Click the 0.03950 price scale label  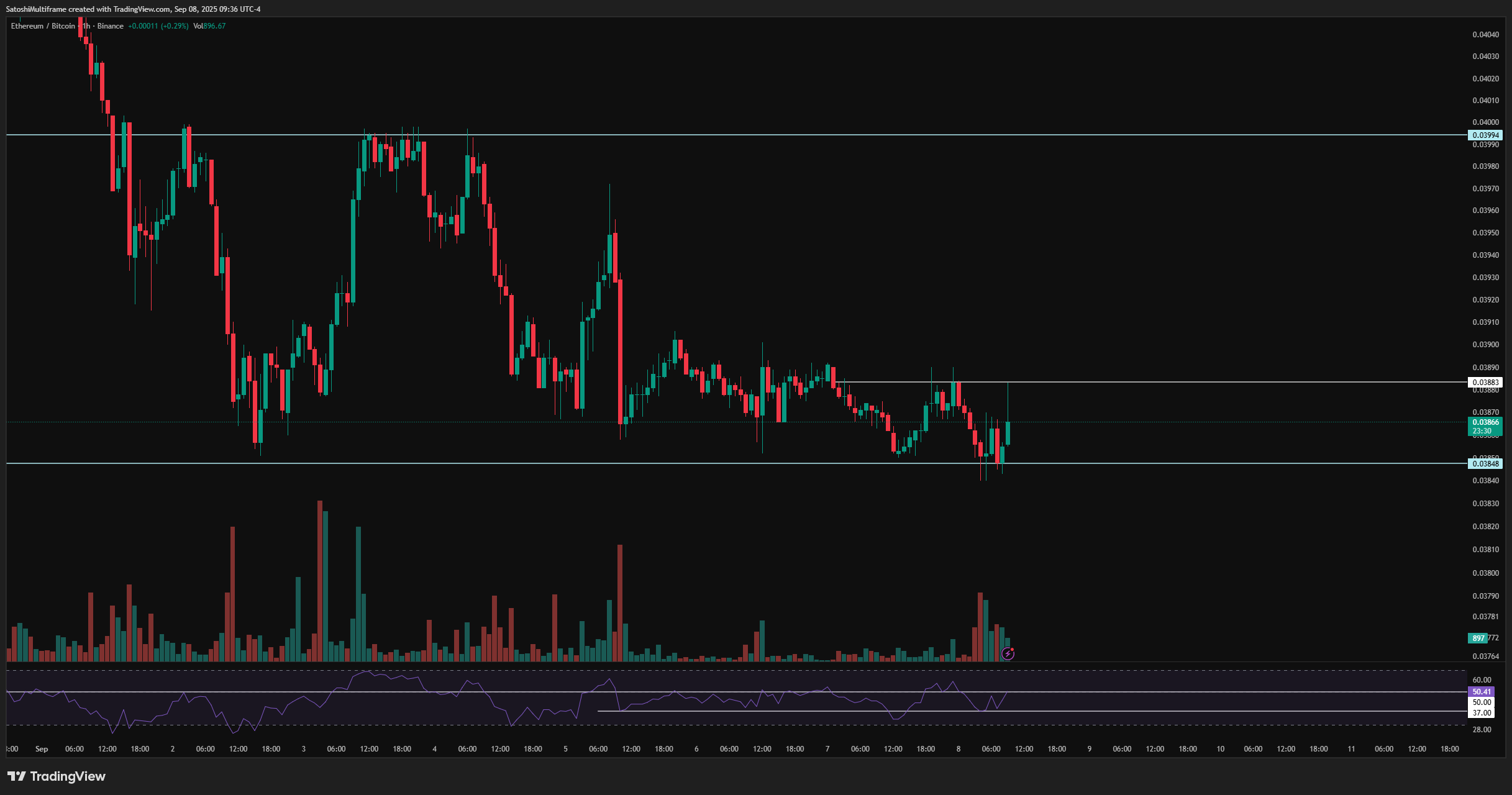point(1485,233)
